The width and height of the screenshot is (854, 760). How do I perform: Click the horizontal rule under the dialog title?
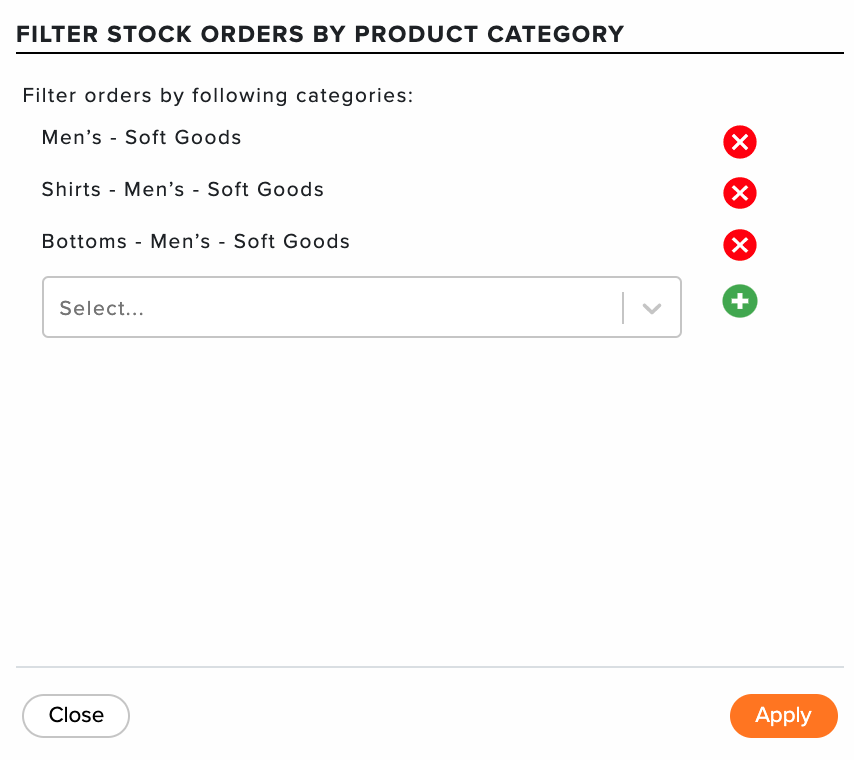tap(430, 53)
